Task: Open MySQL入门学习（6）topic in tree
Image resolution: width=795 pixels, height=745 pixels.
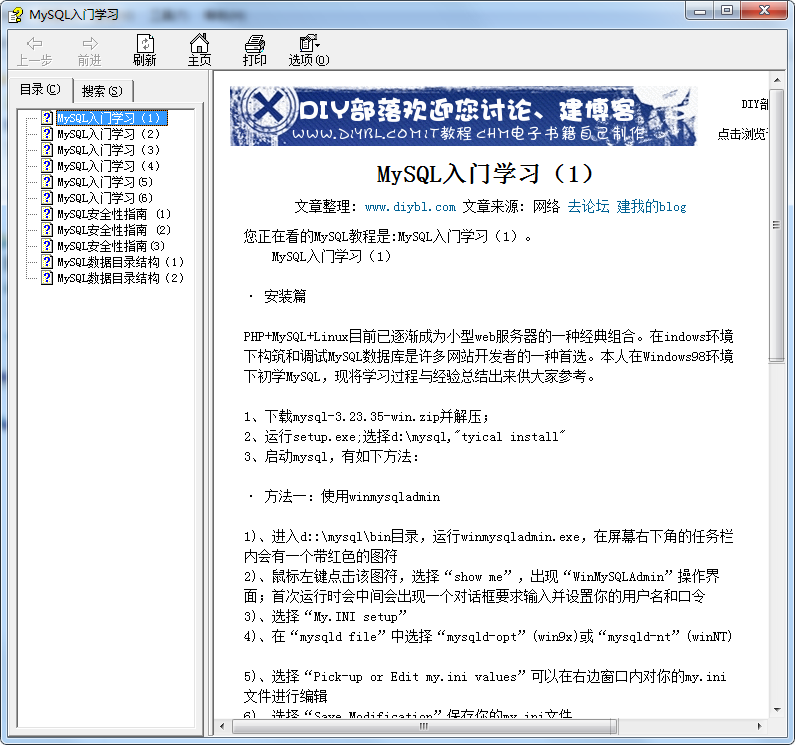Action: click(104, 198)
